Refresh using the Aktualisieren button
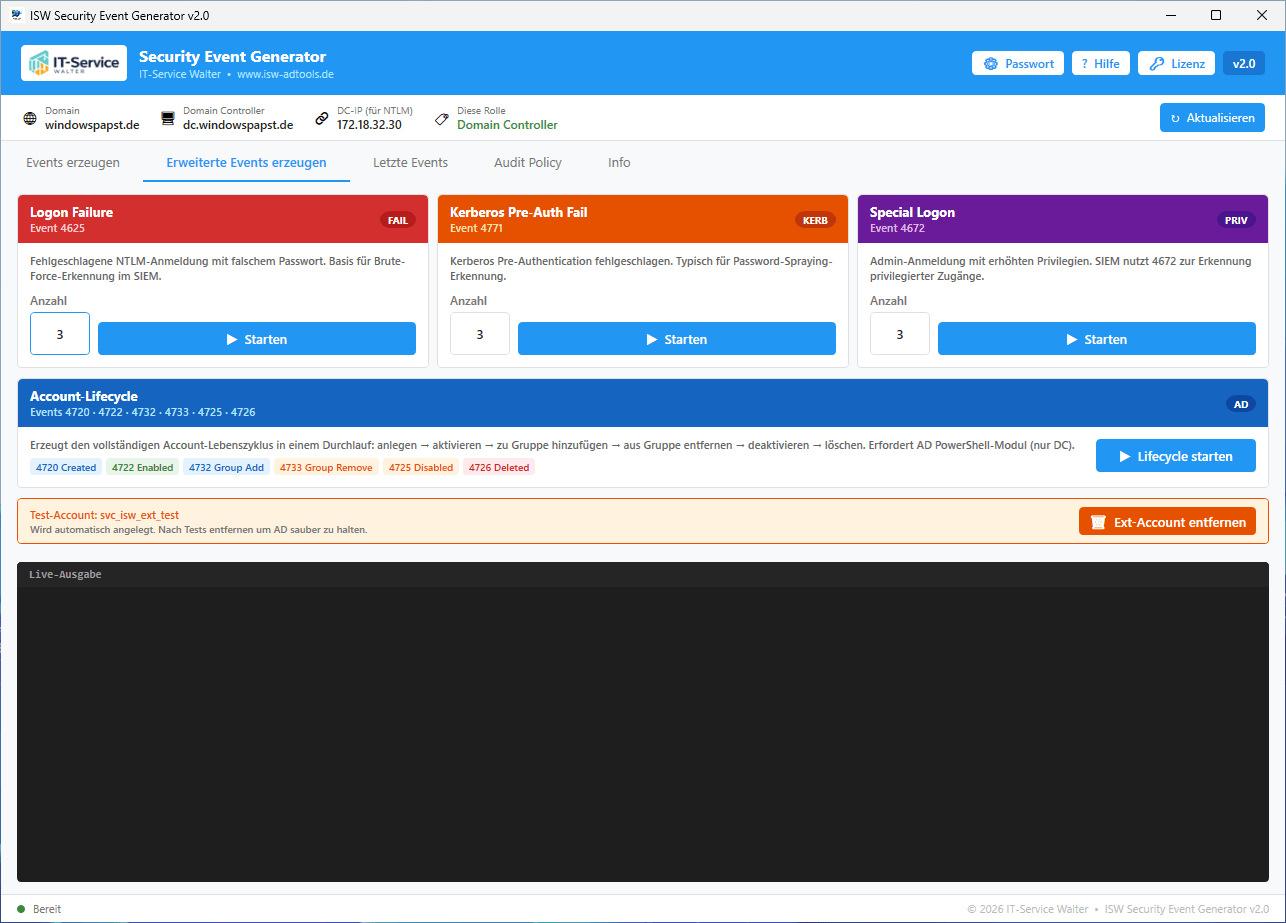This screenshot has height=923, width=1286. click(x=1212, y=118)
